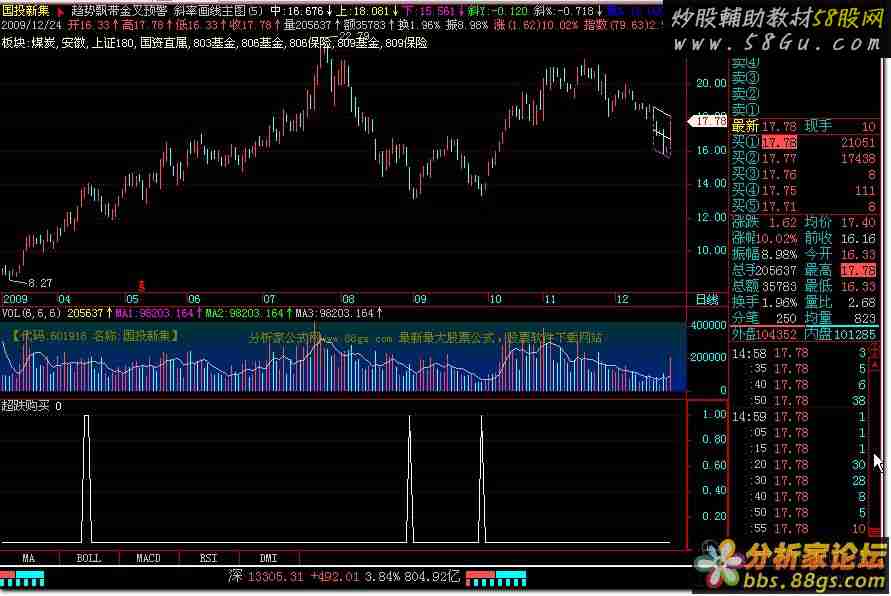Click the 日线 period label
The height and width of the screenshot is (596, 891).
tap(707, 299)
